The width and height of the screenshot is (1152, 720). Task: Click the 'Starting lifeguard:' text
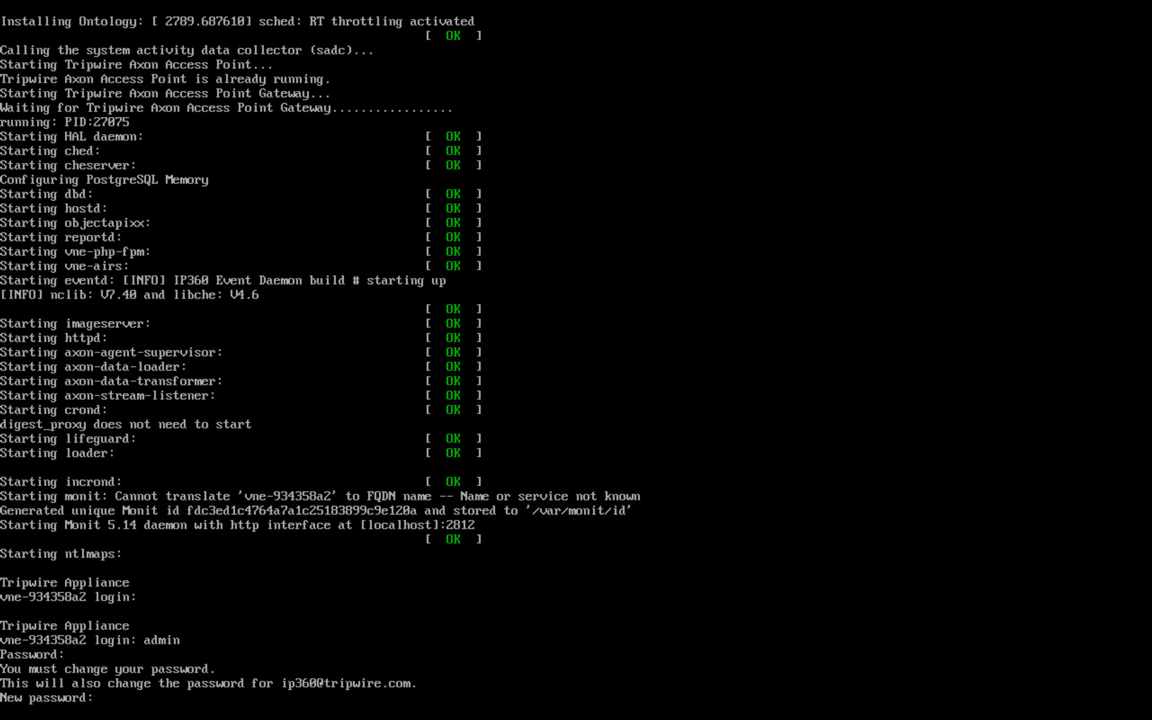coord(68,439)
